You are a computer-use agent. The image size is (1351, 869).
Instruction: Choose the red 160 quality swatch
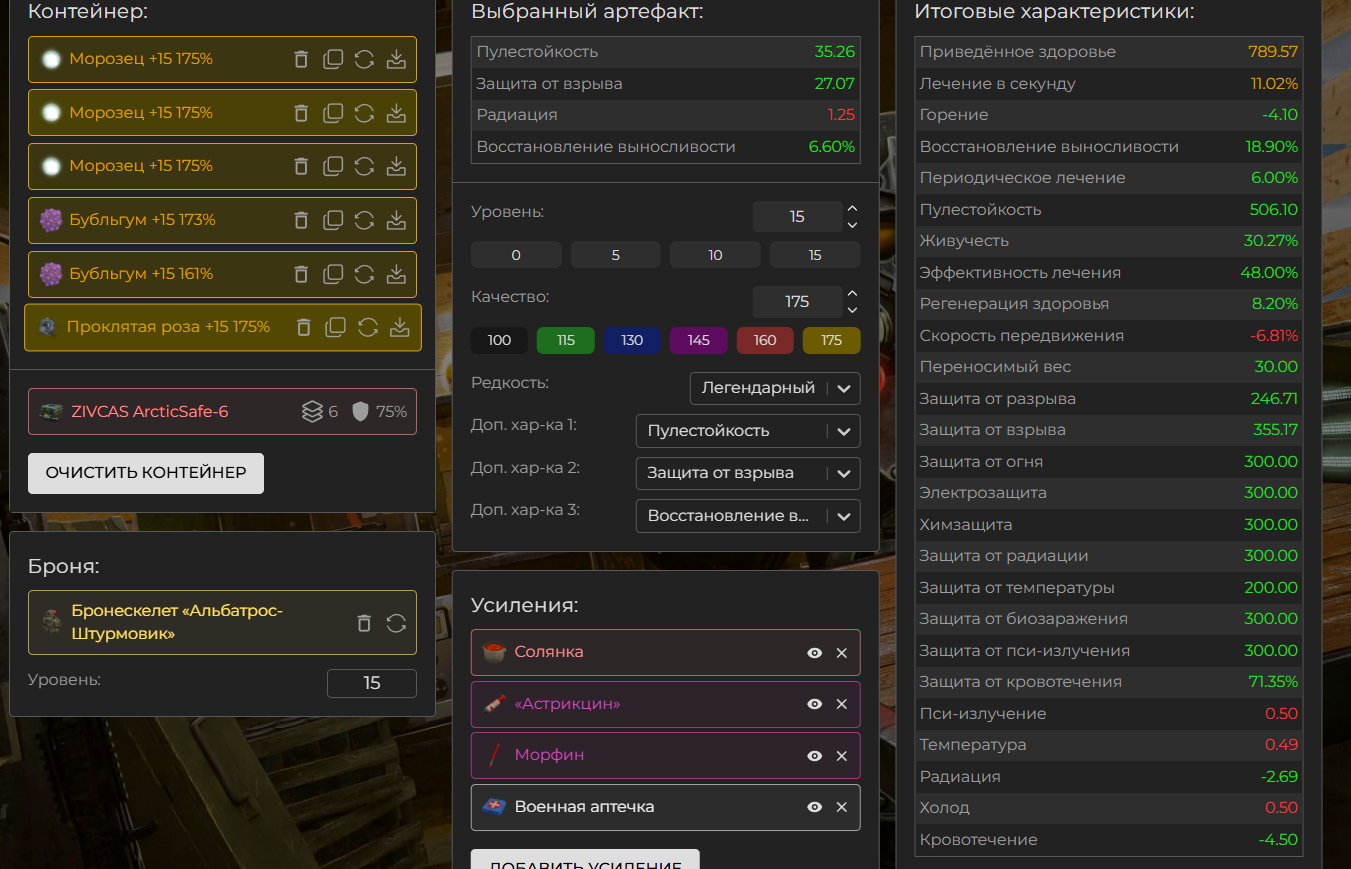(x=764, y=340)
